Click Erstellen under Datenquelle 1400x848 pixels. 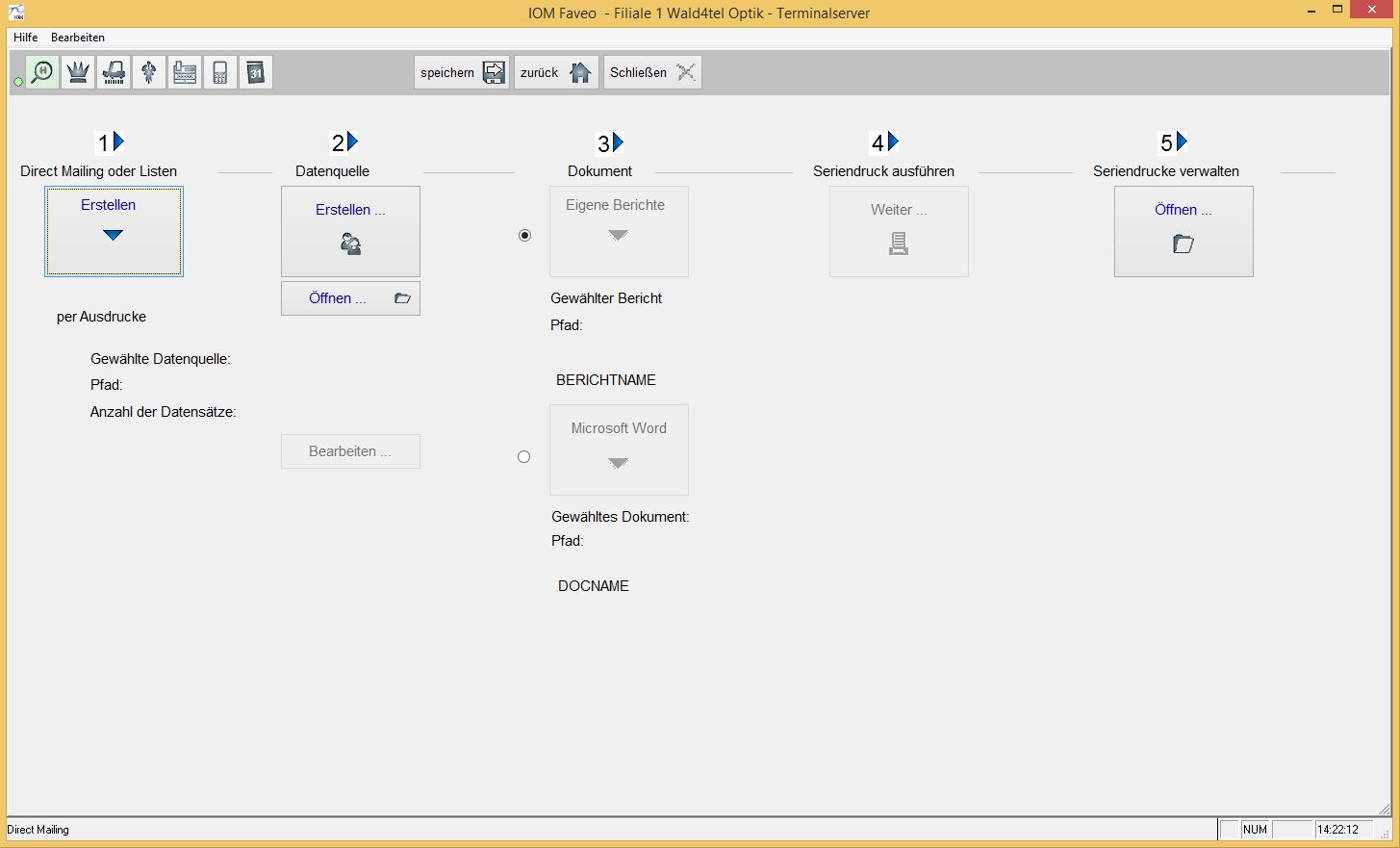point(350,231)
